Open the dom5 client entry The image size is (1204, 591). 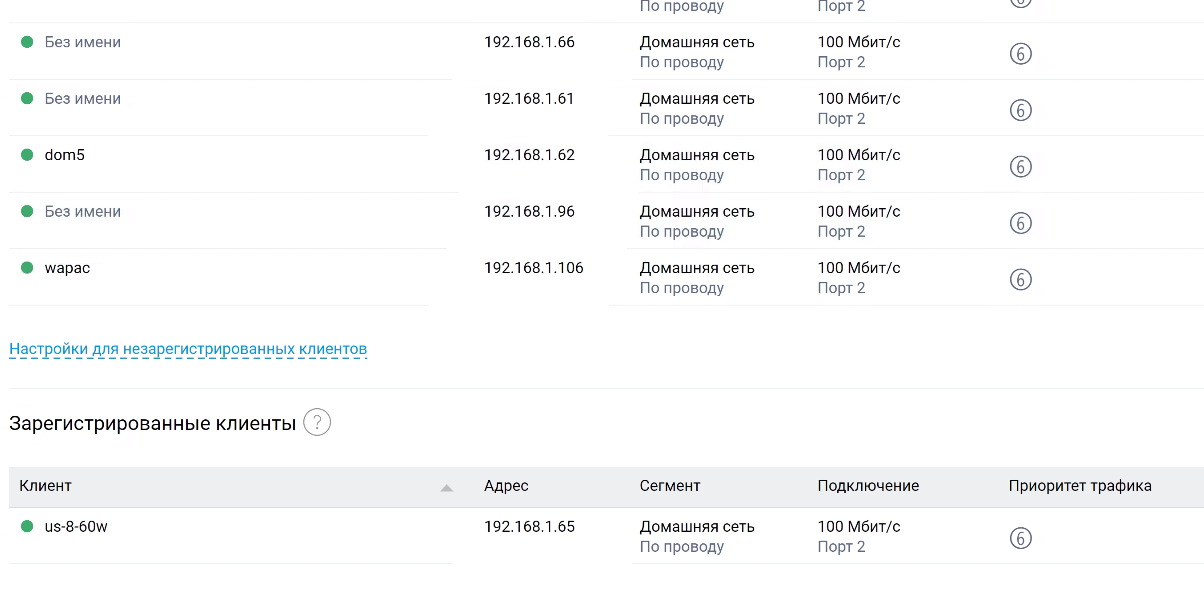(65, 155)
